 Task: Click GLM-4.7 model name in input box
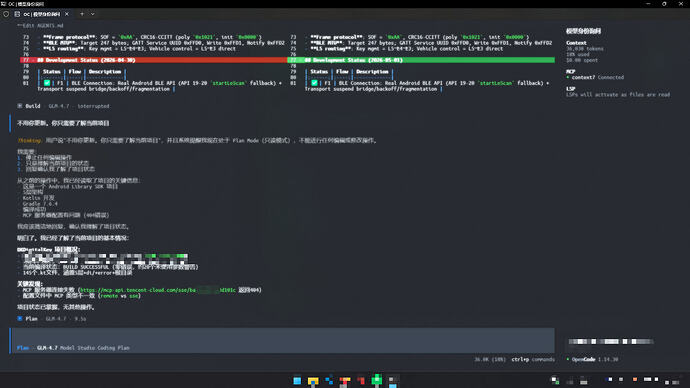pyautogui.click(x=47, y=348)
